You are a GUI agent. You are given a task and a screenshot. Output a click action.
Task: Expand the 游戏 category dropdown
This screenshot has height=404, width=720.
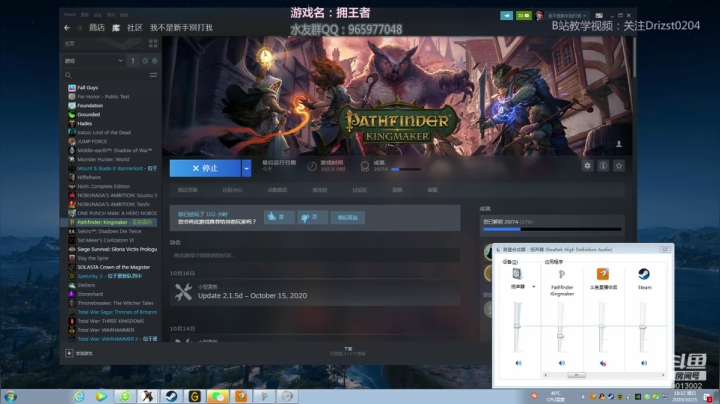click(94, 61)
